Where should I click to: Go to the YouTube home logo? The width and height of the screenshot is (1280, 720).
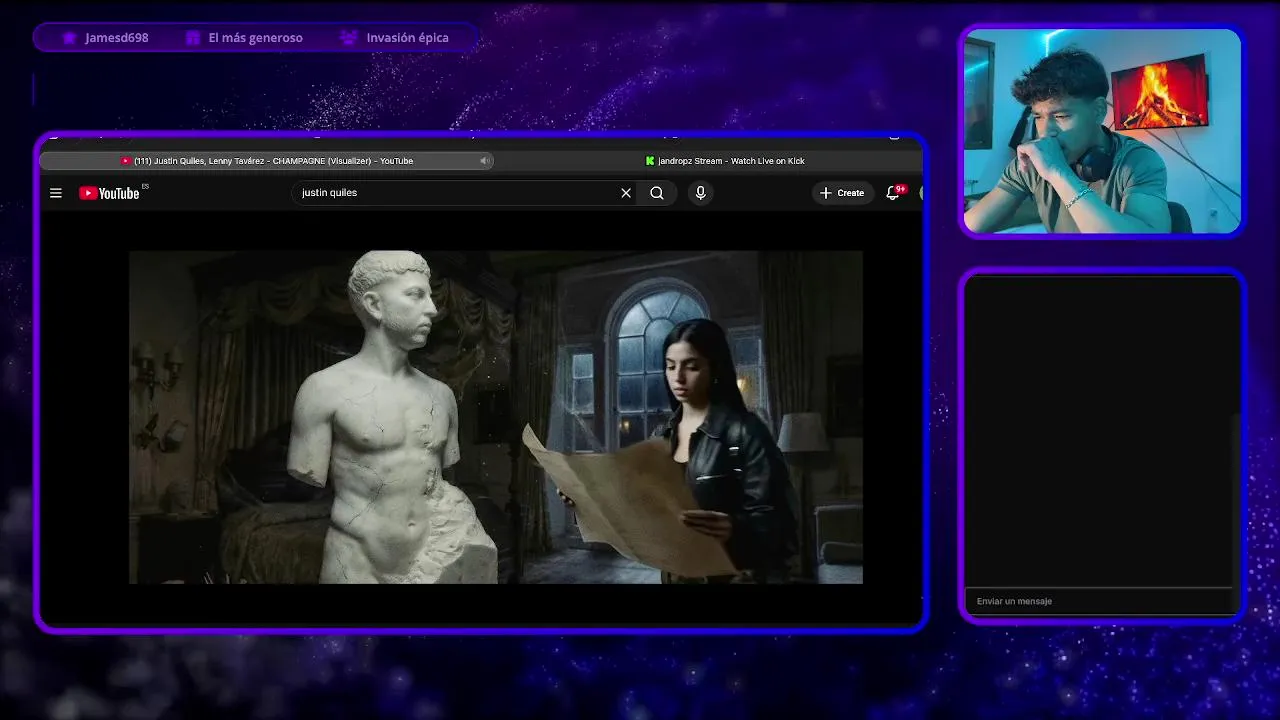point(110,193)
